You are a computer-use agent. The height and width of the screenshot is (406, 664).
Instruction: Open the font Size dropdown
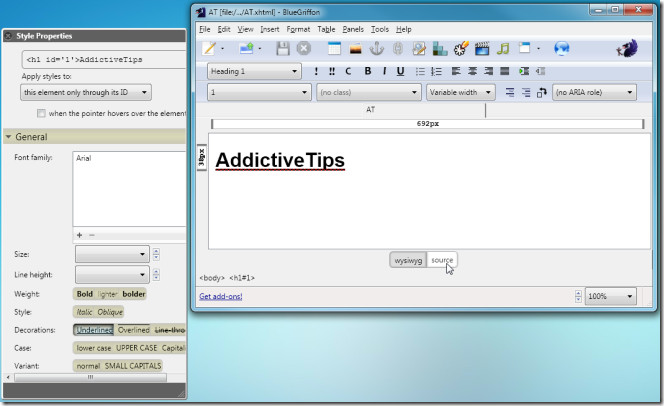112,254
